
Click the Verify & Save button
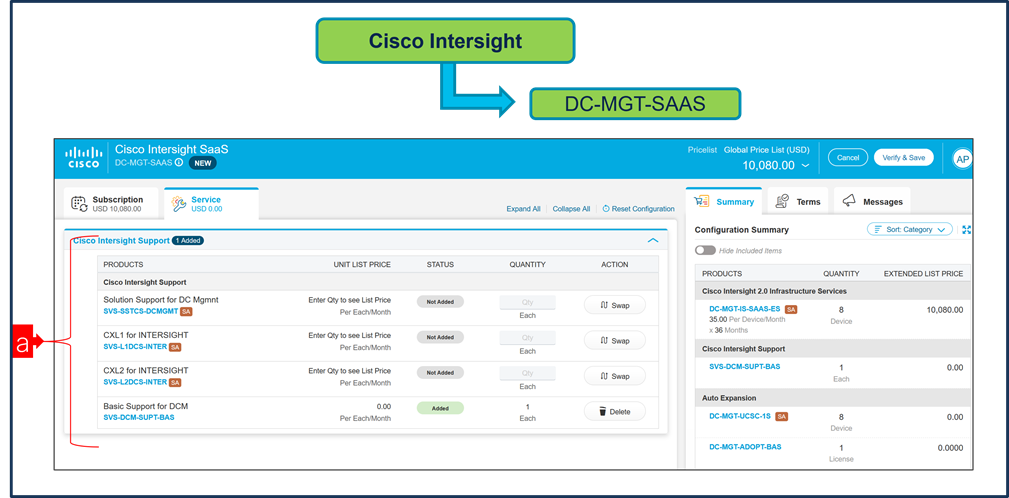(903, 158)
